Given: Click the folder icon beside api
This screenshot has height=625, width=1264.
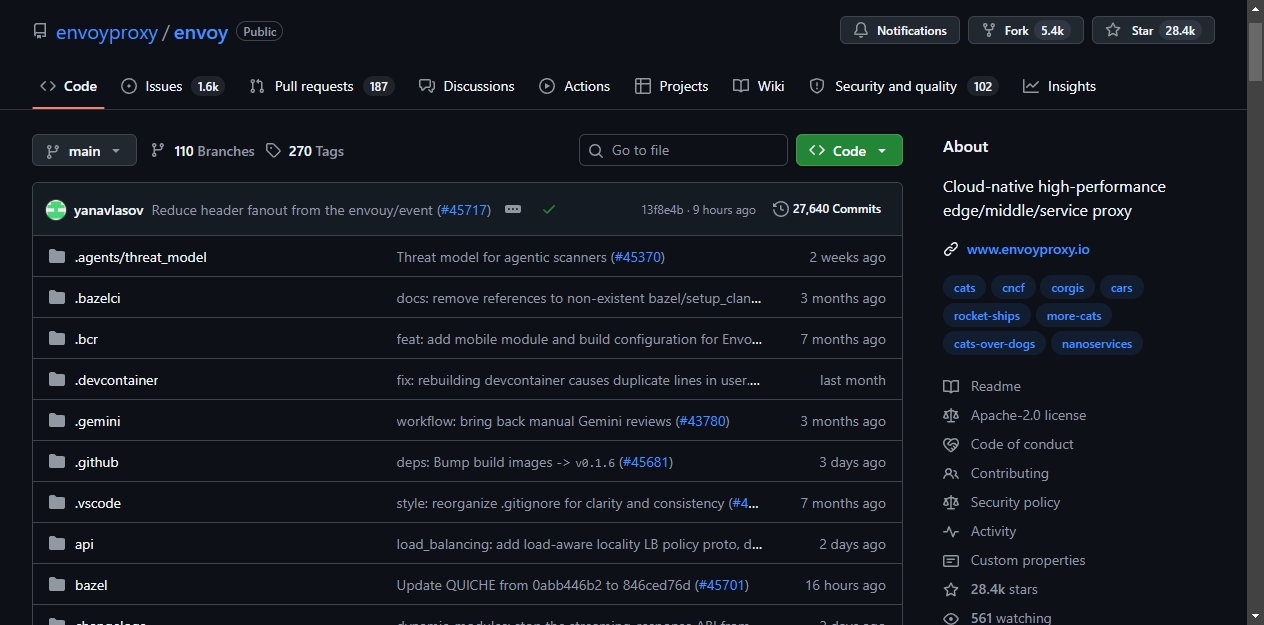Looking at the screenshot, I should point(56,544).
